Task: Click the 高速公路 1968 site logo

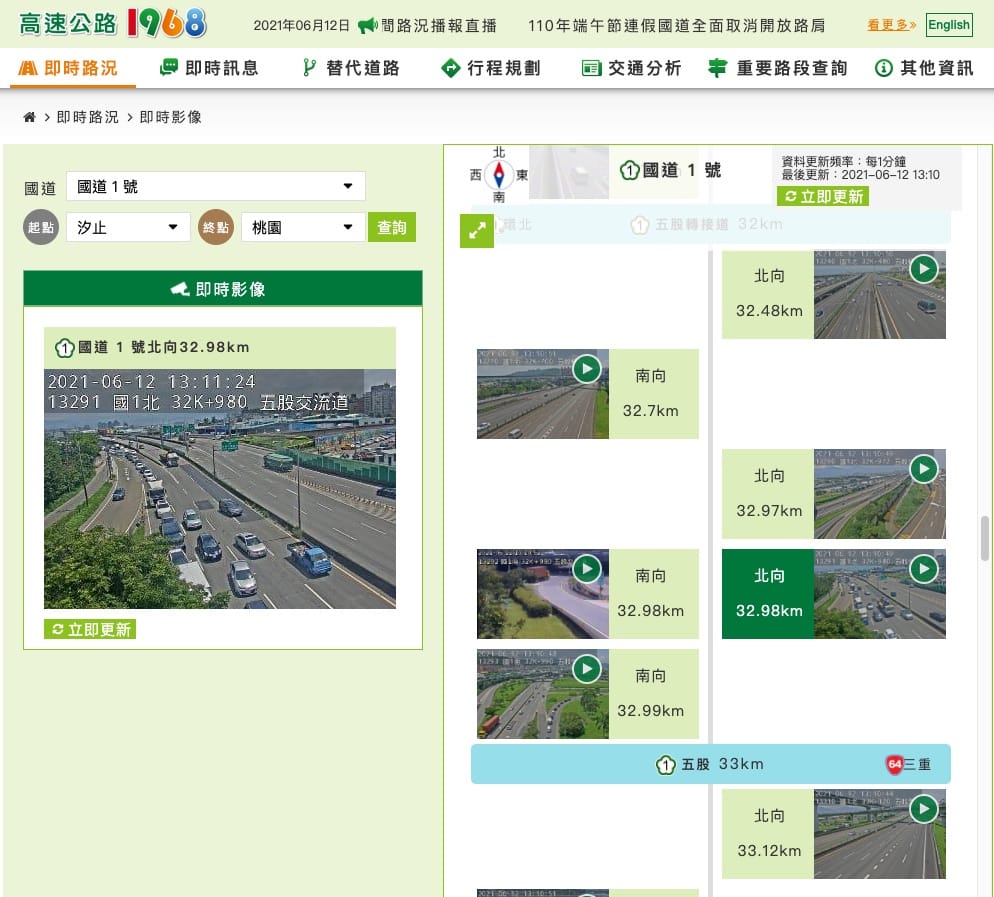Action: [113, 23]
